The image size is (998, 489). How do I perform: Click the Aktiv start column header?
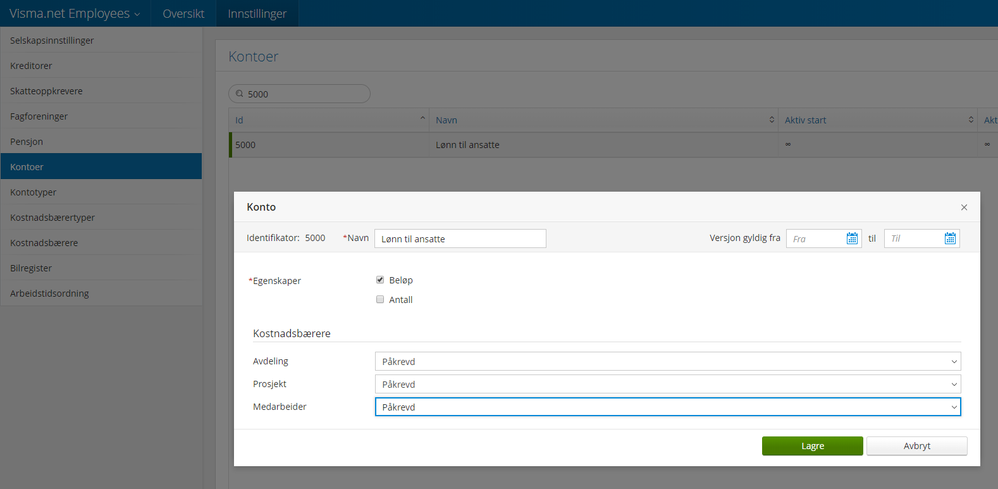point(878,120)
